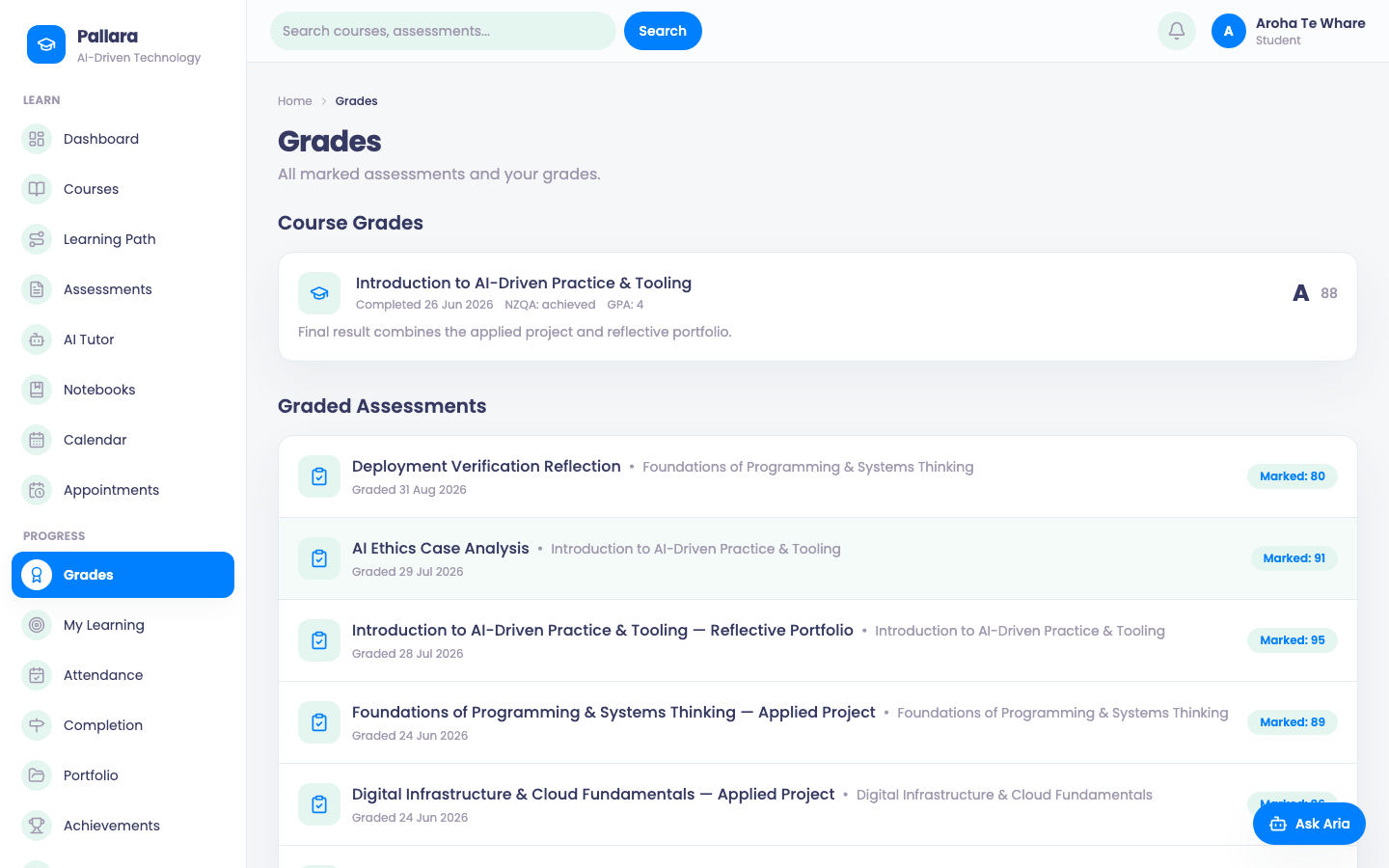Open notifications bell icon
1389x868 pixels.
click(x=1177, y=31)
